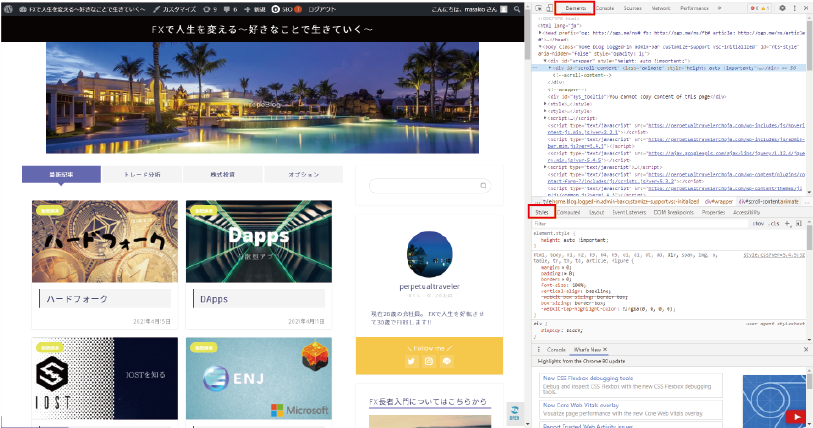This screenshot has height=428, width=813.
Task: Click the ログアウト logout link
Action: pyautogui.click(x=322, y=9)
